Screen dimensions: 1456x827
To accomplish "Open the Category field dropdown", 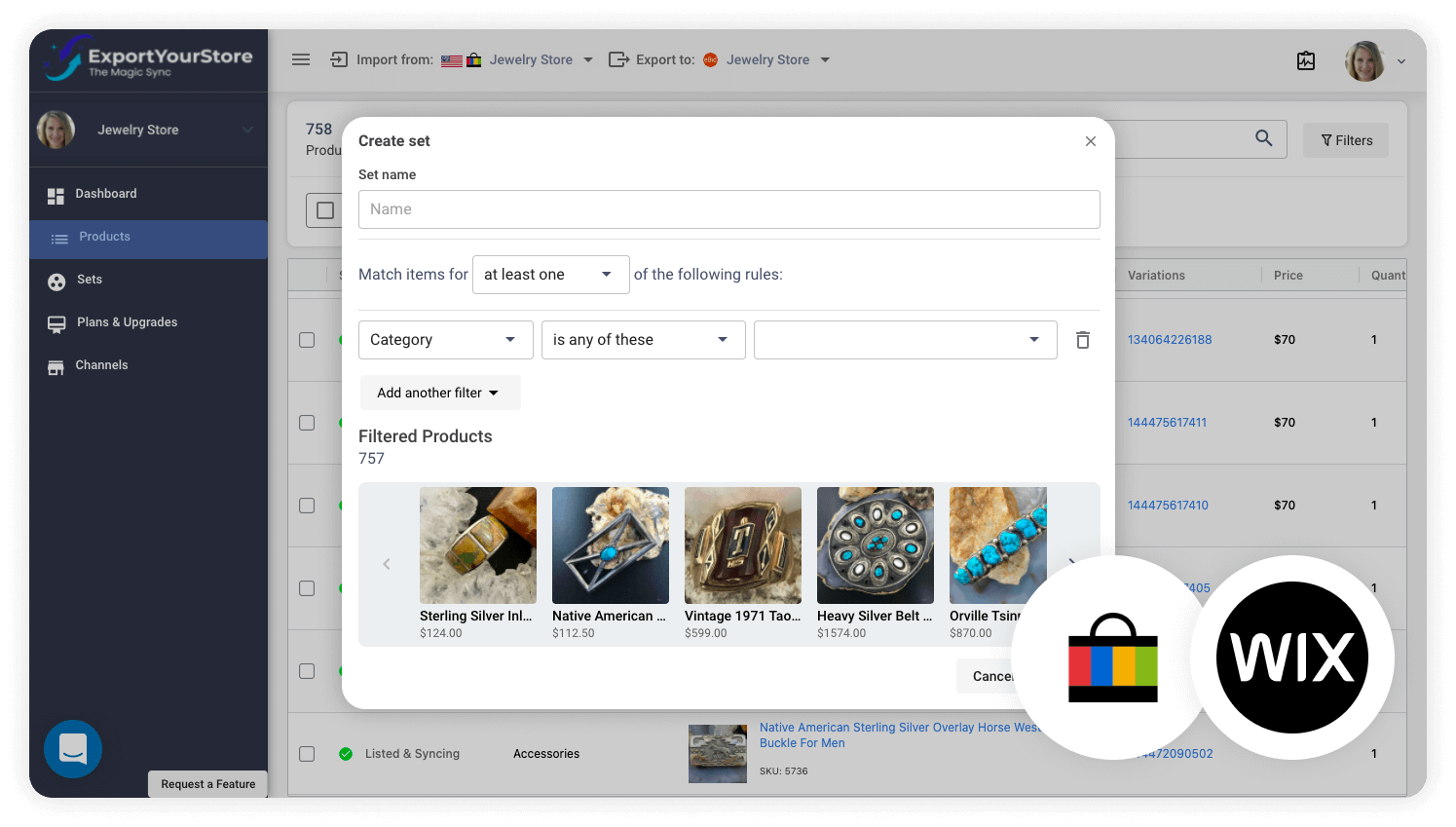I will coord(445,339).
